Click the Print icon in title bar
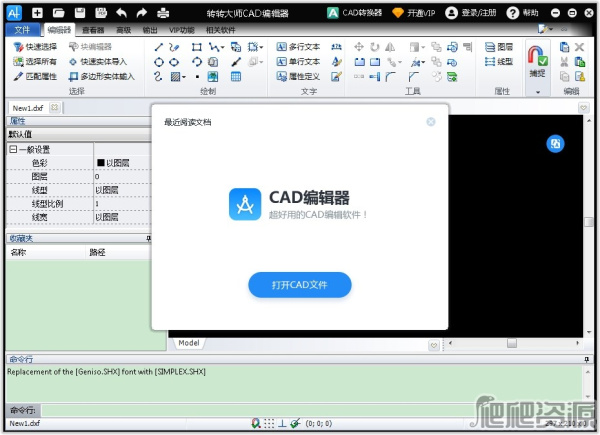This screenshot has height=435, width=600. pyautogui.click(x=162, y=13)
